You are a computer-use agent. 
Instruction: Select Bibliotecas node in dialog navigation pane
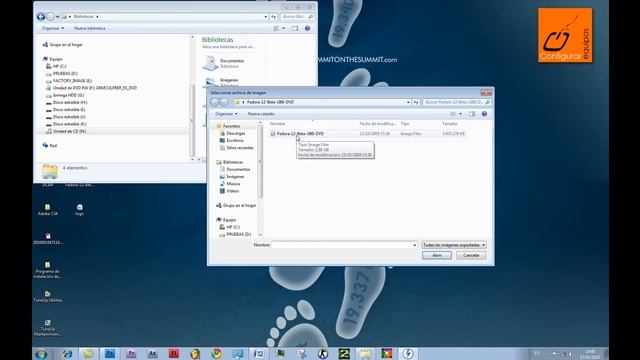[x=233, y=162]
